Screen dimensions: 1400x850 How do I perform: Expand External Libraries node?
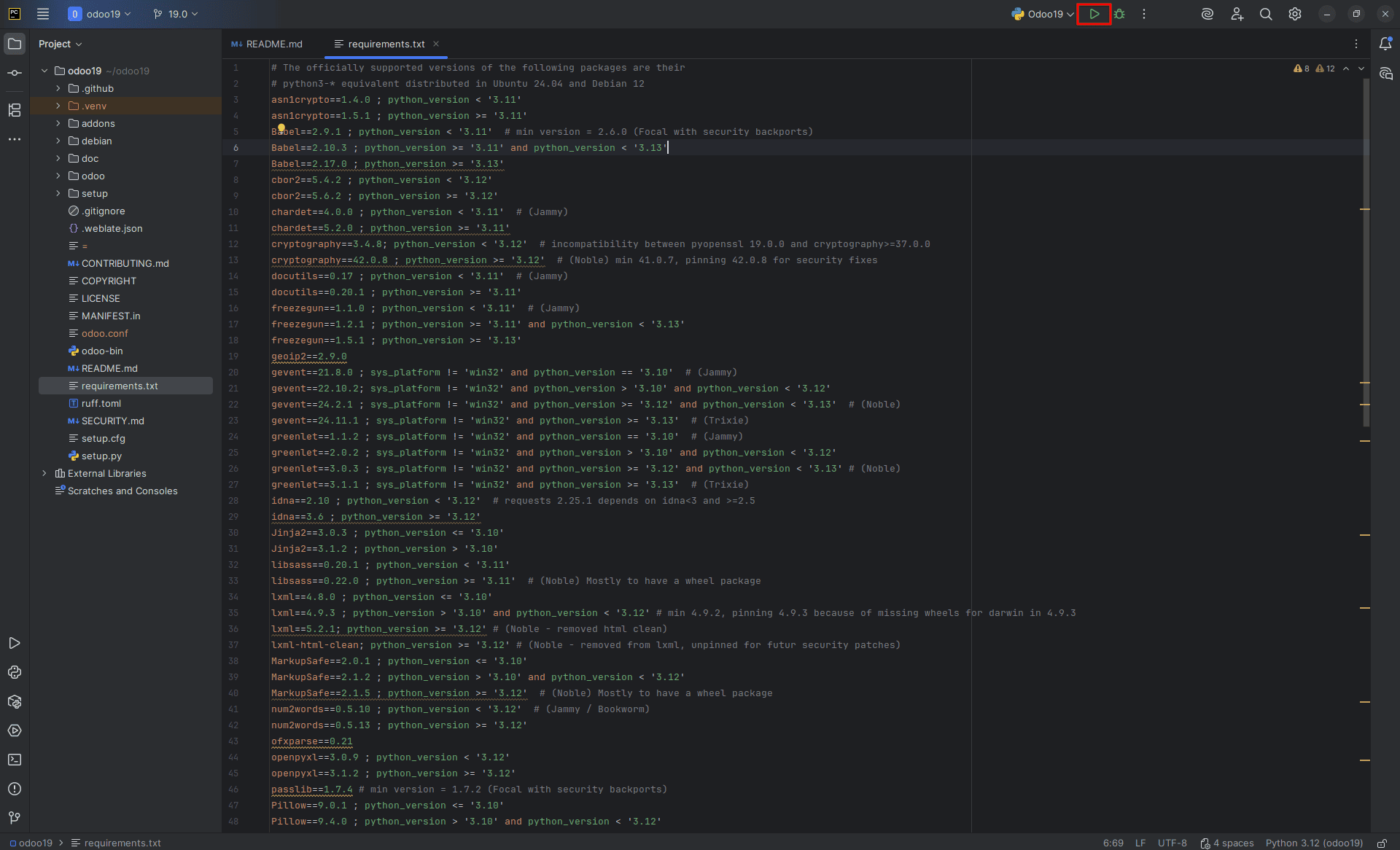click(44, 473)
